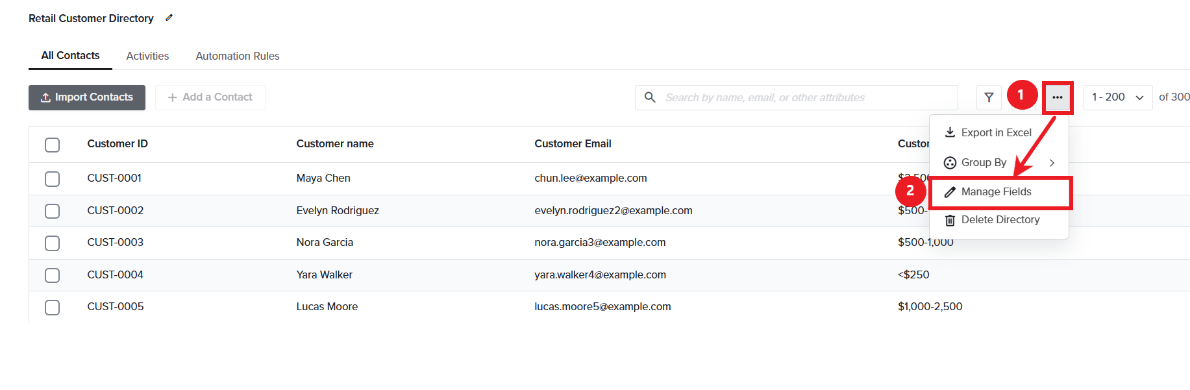Click the Group By icon in the menu

pos(949,162)
